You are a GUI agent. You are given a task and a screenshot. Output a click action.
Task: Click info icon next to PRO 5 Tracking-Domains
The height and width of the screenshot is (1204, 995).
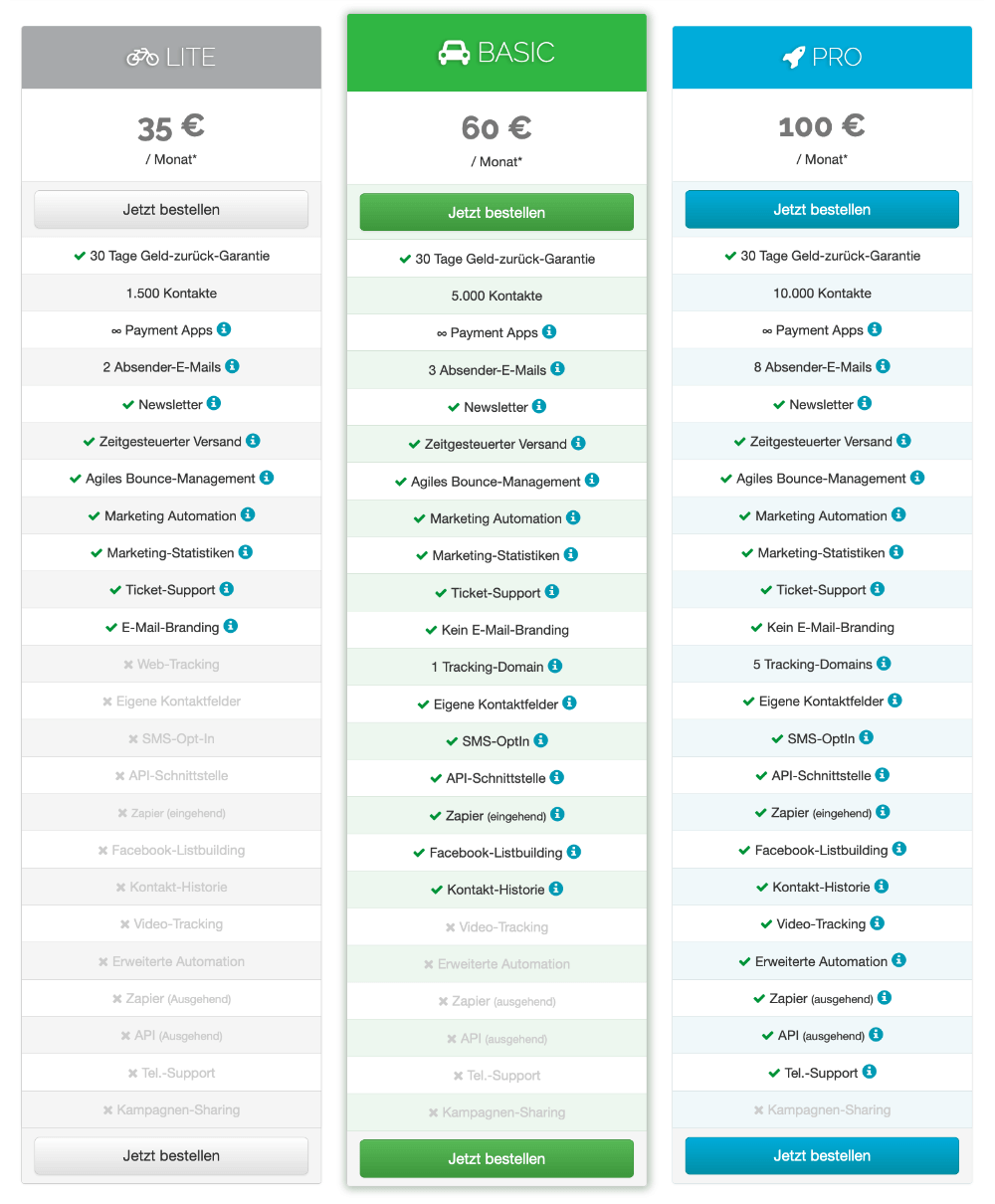884,663
